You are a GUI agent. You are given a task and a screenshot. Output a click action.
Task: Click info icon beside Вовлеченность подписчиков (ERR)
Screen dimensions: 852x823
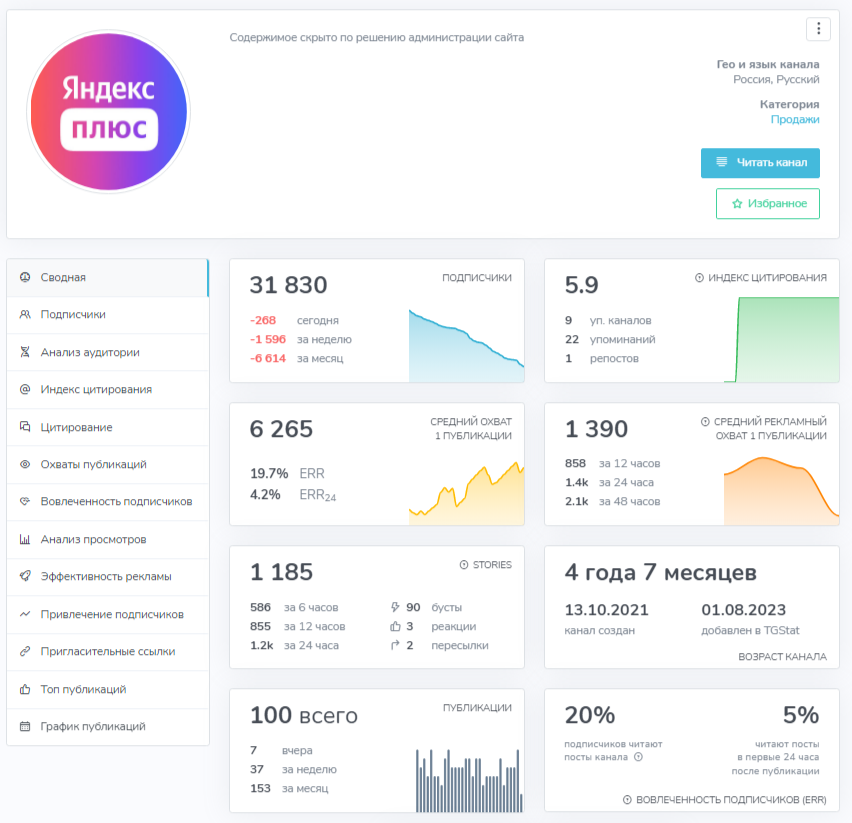627,800
